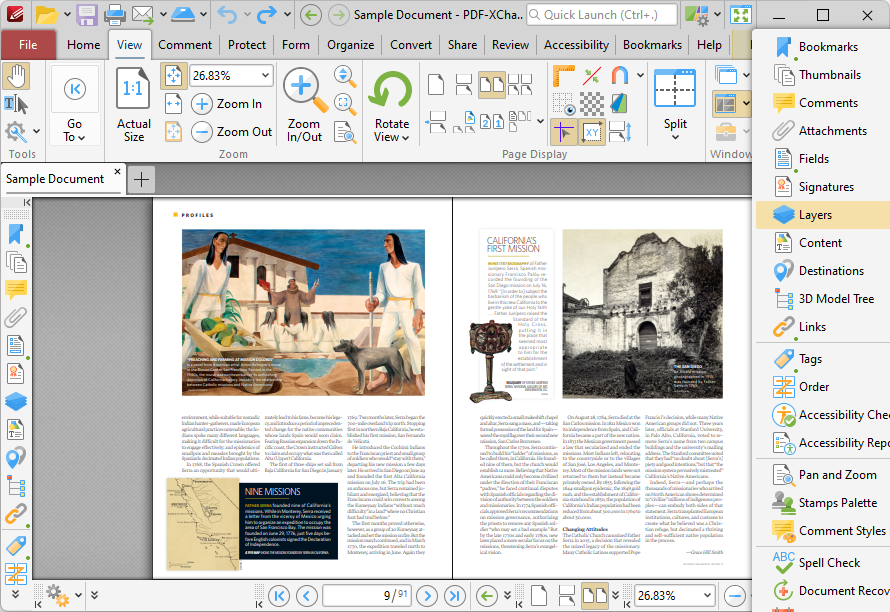The height and width of the screenshot is (612, 890).
Task: Click the page number field
Action: pyautogui.click(x=367, y=596)
